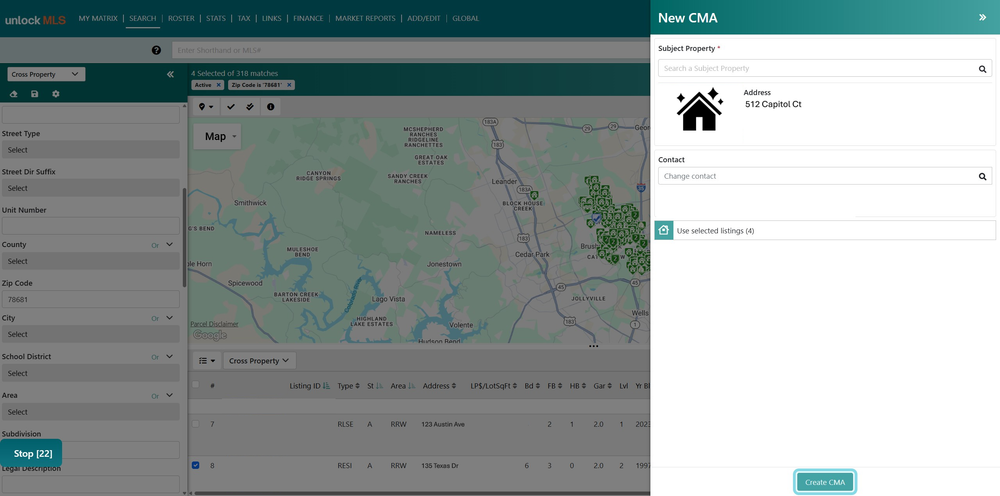Toggle the select-all header checkbox
Image resolution: width=1000 pixels, height=496 pixels.
(196, 384)
